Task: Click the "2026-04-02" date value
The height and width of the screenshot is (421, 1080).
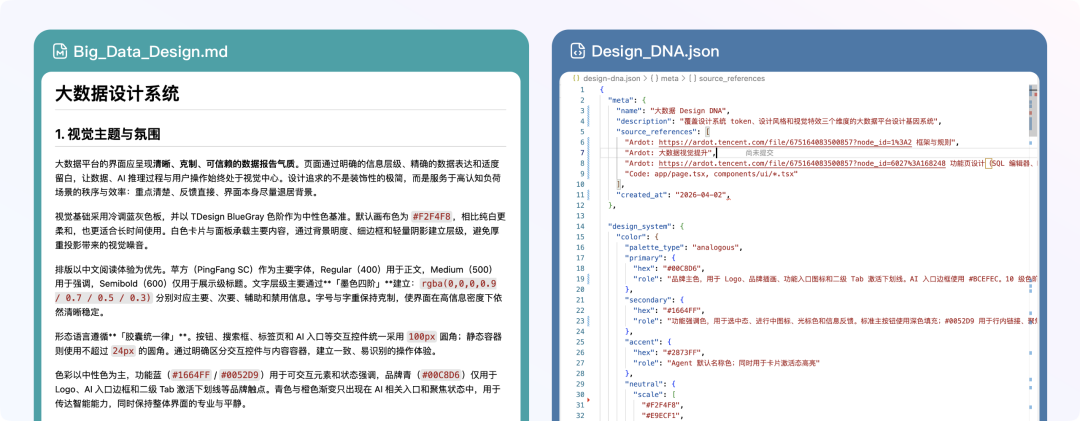Action: click(x=702, y=195)
